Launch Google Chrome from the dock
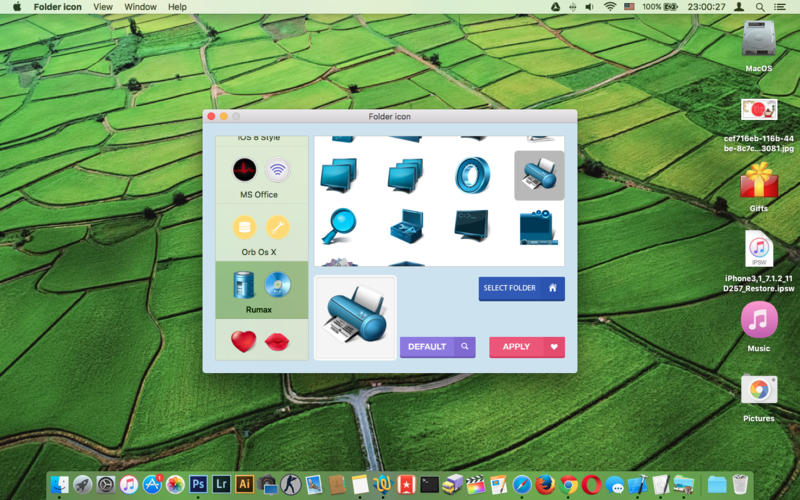The width and height of the screenshot is (800, 500). click(568, 484)
